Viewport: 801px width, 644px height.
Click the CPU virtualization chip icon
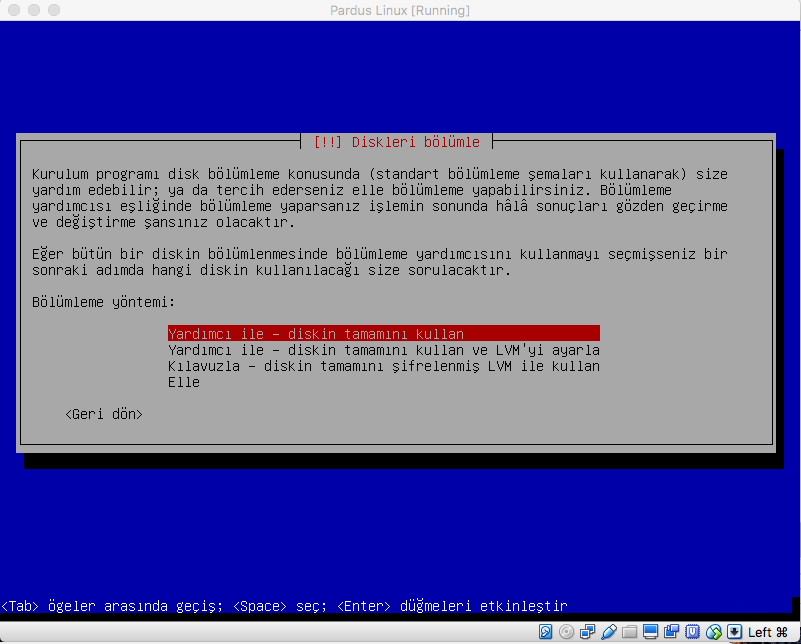click(693, 632)
